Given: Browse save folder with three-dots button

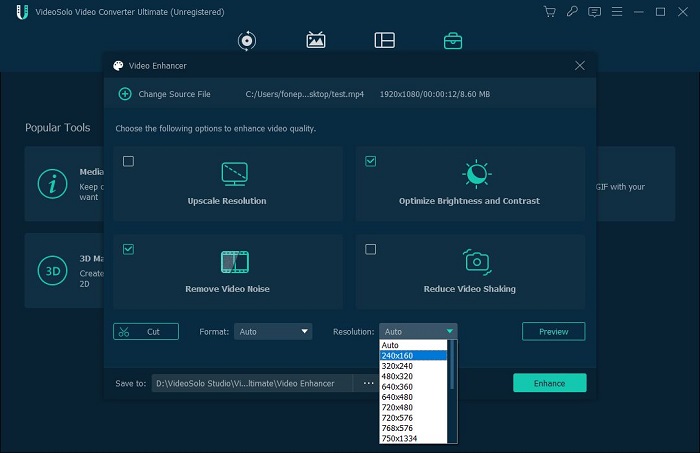Looking at the screenshot, I should (x=368, y=383).
